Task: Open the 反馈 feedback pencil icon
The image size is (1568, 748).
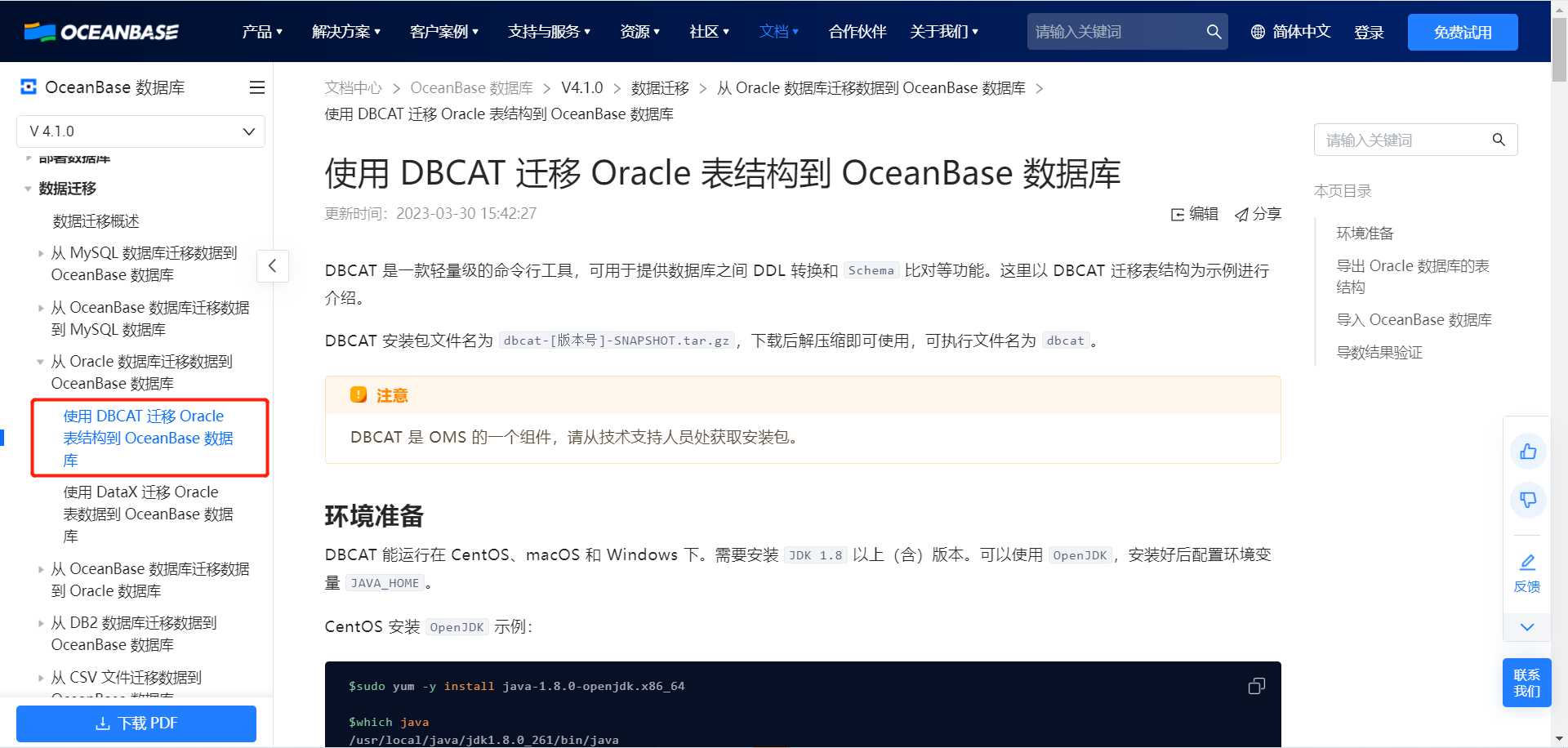Action: pos(1527,562)
